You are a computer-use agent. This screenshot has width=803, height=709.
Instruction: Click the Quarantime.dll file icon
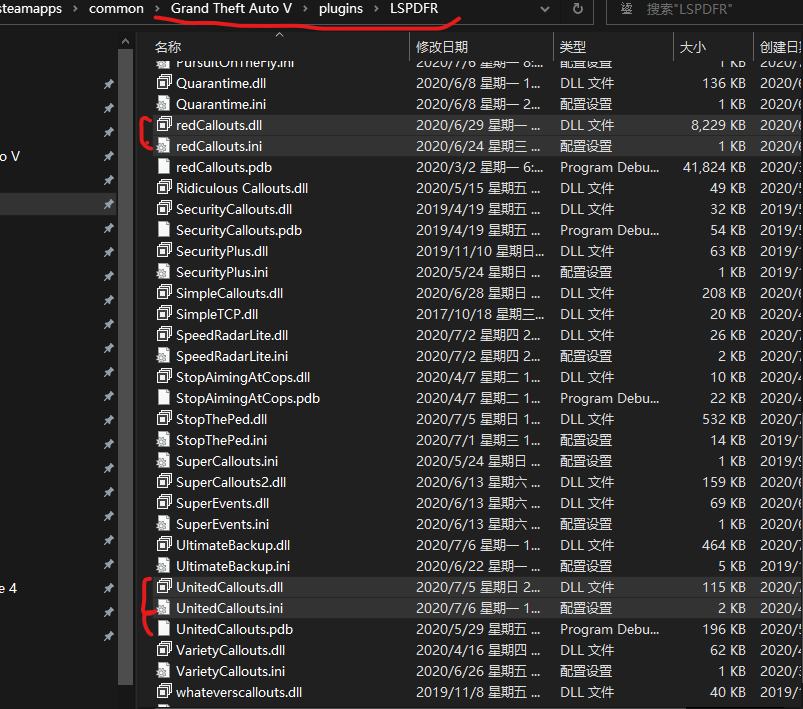click(x=164, y=82)
